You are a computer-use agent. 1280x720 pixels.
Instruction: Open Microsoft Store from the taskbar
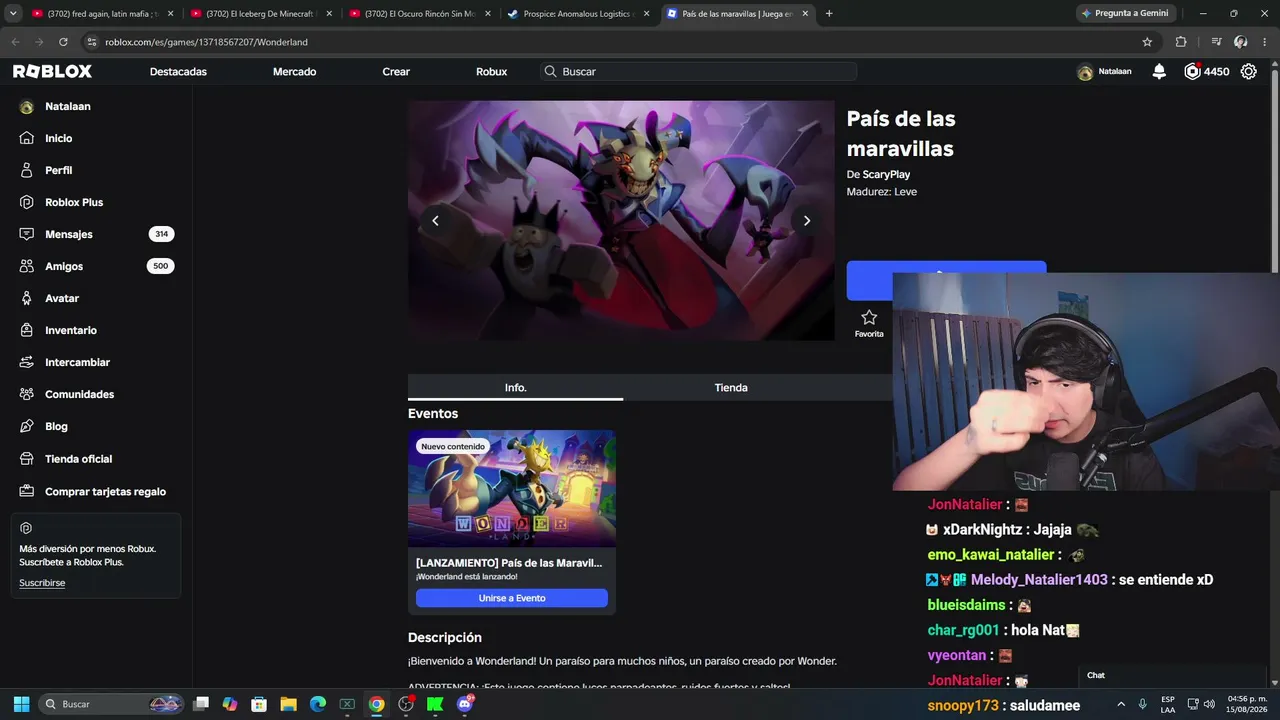(259, 704)
